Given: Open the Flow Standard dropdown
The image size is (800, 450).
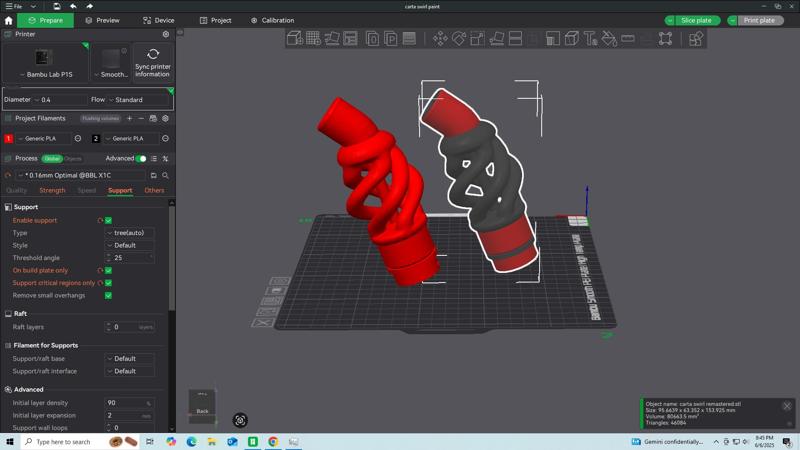Looking at the screenshot, I should coord(138,100).
